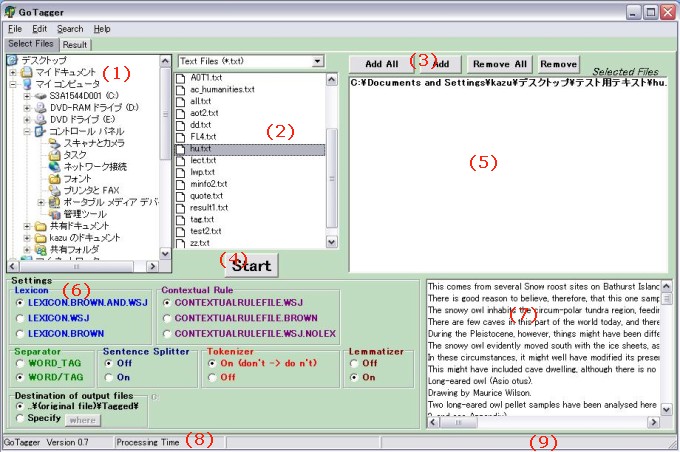Collapse the Control Panel tree node
This screenshot has width=680, height=452.
pyautogui.click(x=27, y=131)
